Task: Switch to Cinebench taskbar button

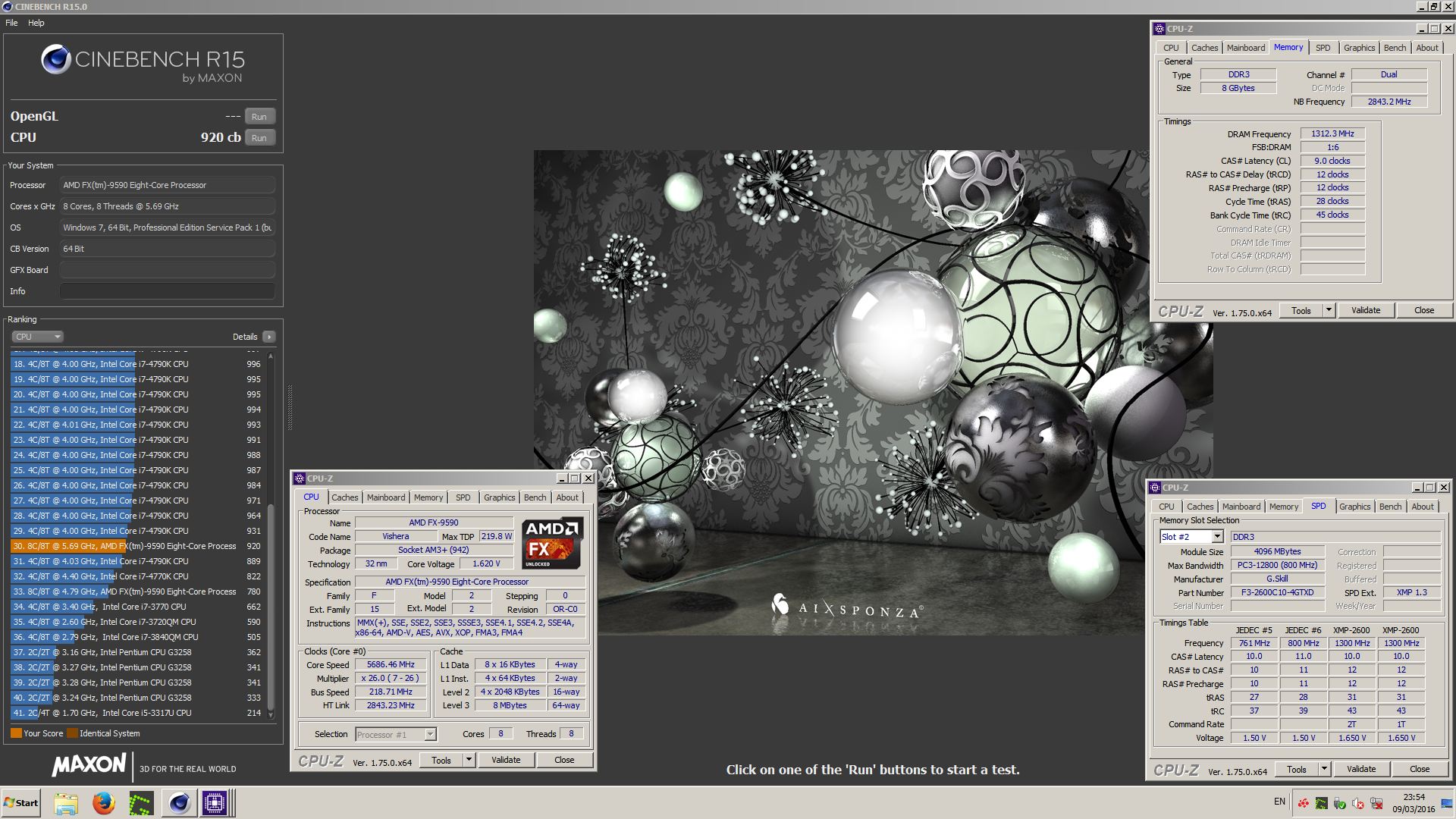Action: [179, 803]
